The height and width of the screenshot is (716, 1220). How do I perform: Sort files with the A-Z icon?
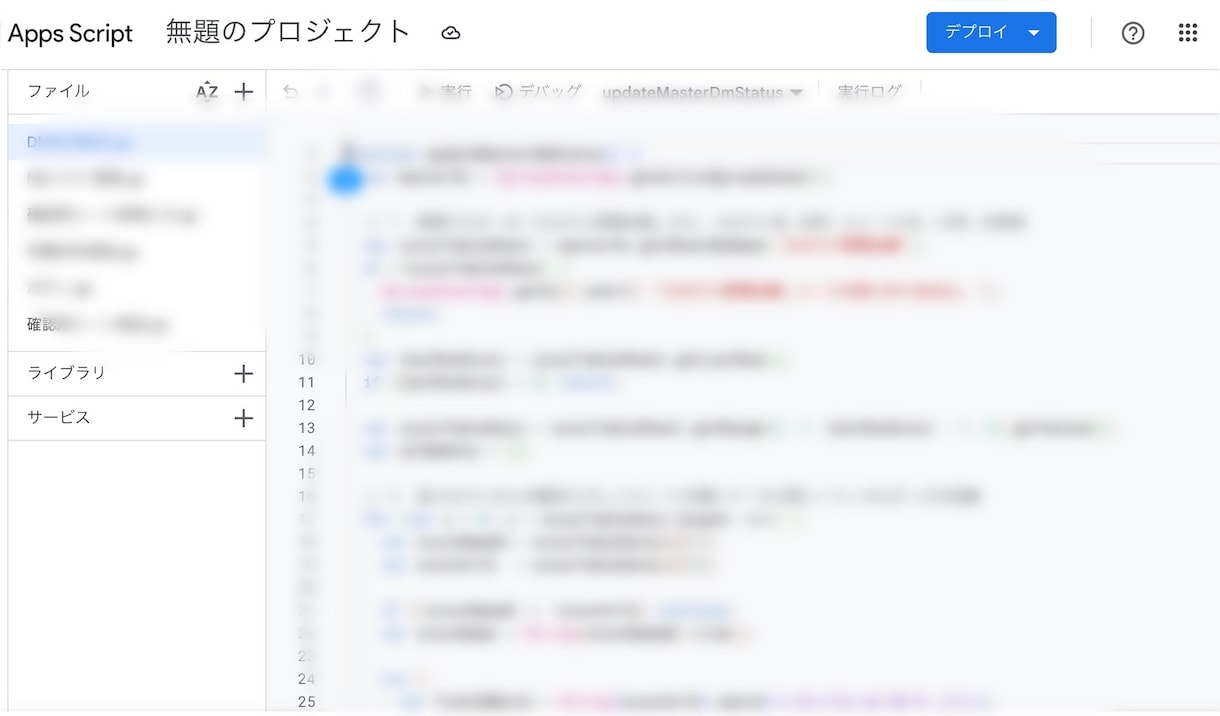click(x=207, y=92)
